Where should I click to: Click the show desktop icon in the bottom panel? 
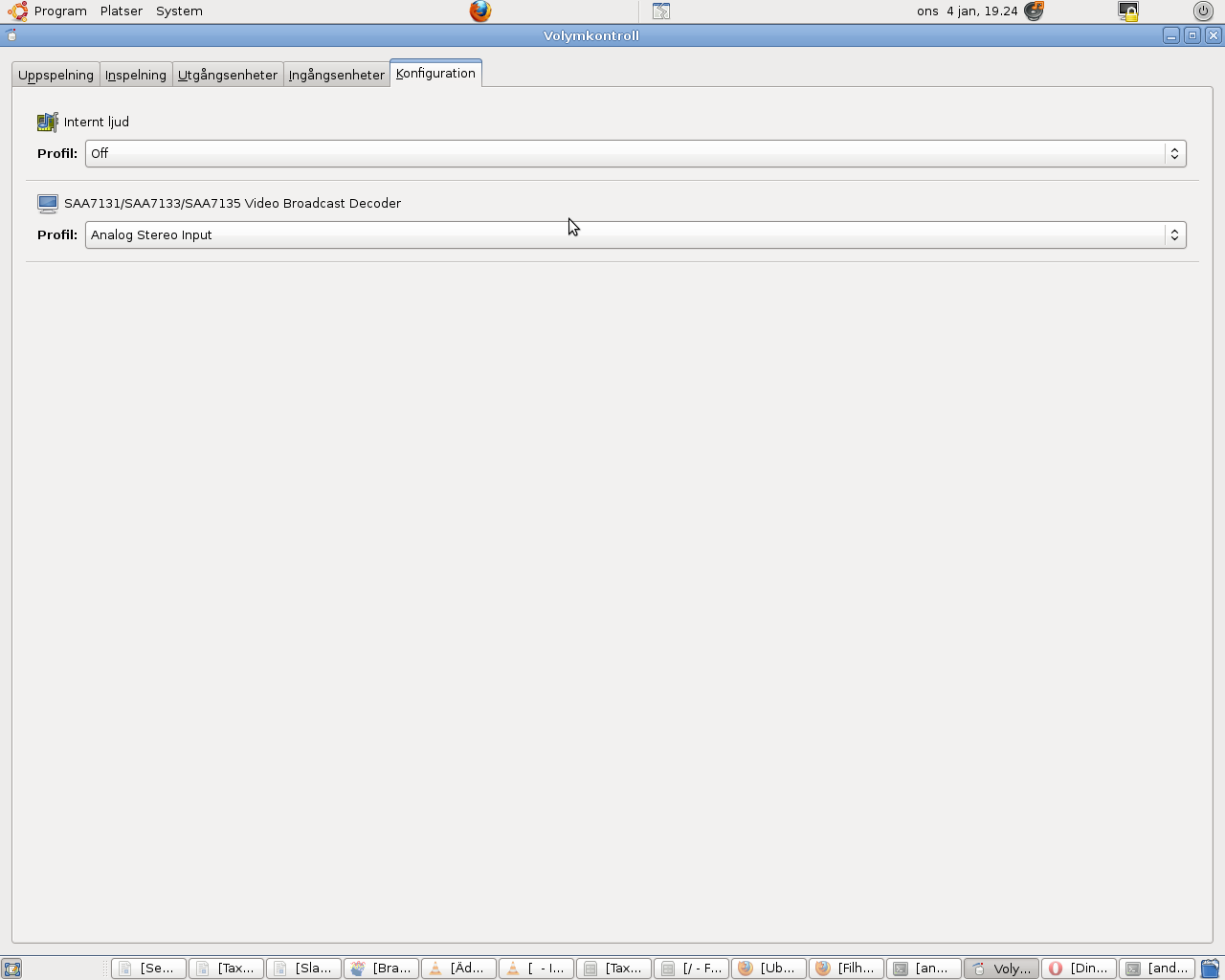pos(11,969)
